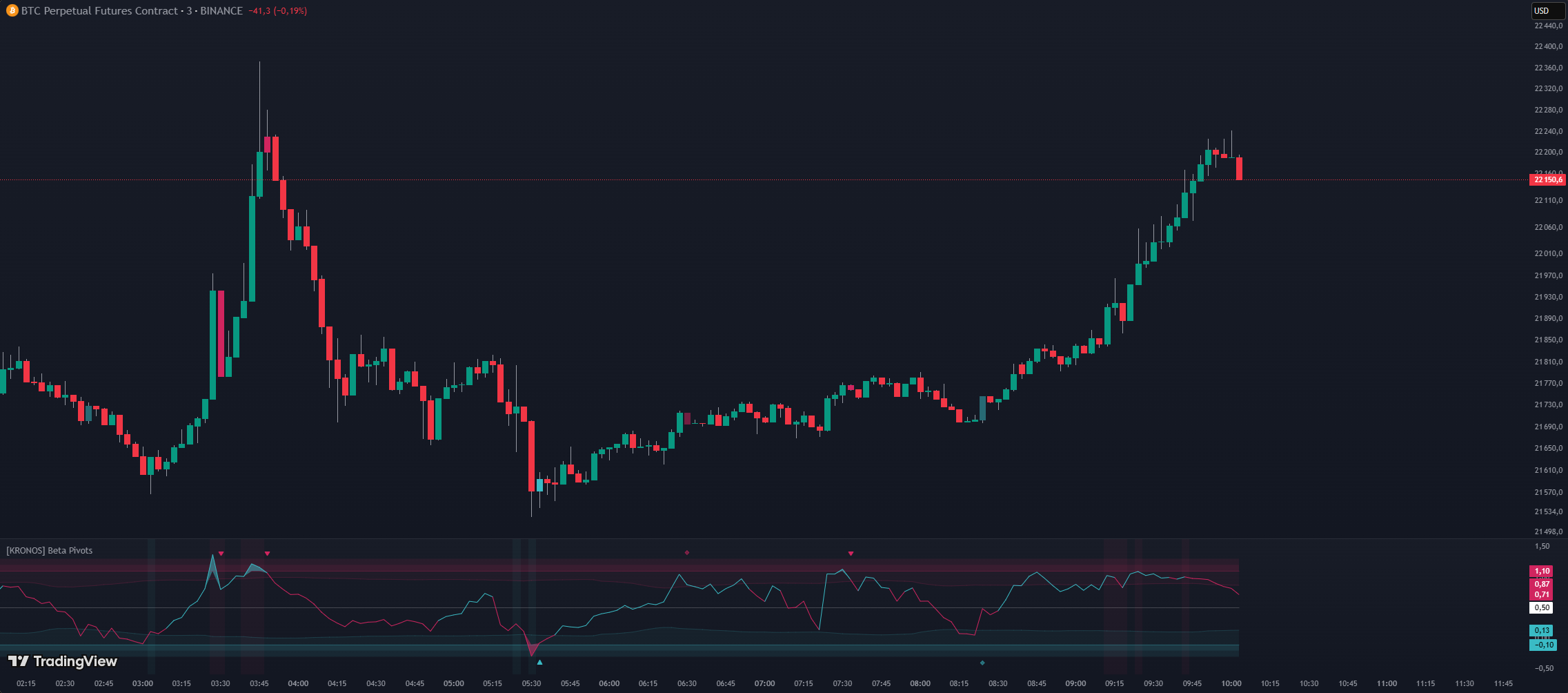Click the tall green candle at 03:45
This screenshot has height=693, width=1568.
pyautogui.click(x=252, y=248)
